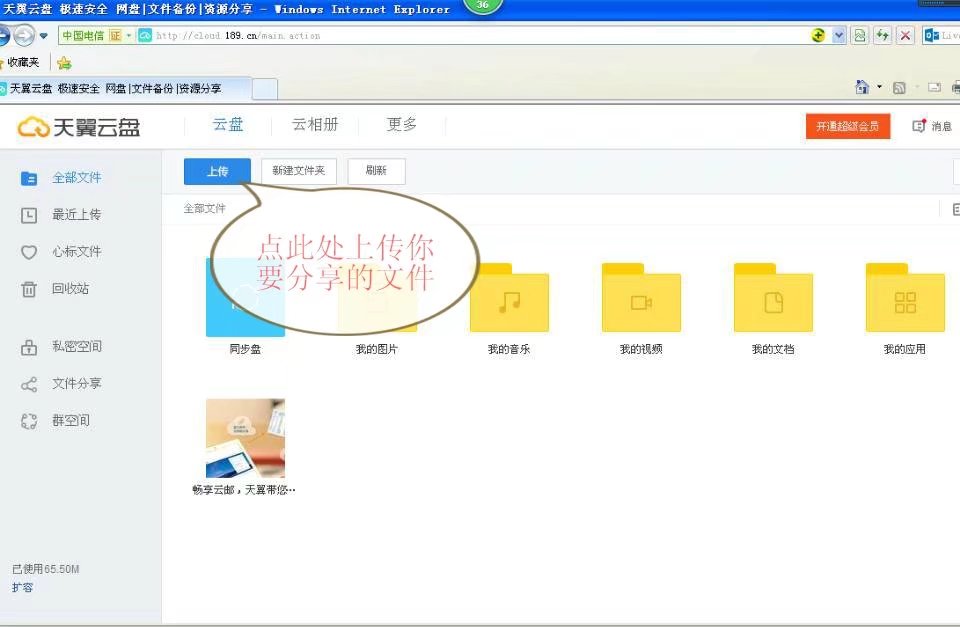
Task: Click the 同步盘 folder label
Action: 245,349
